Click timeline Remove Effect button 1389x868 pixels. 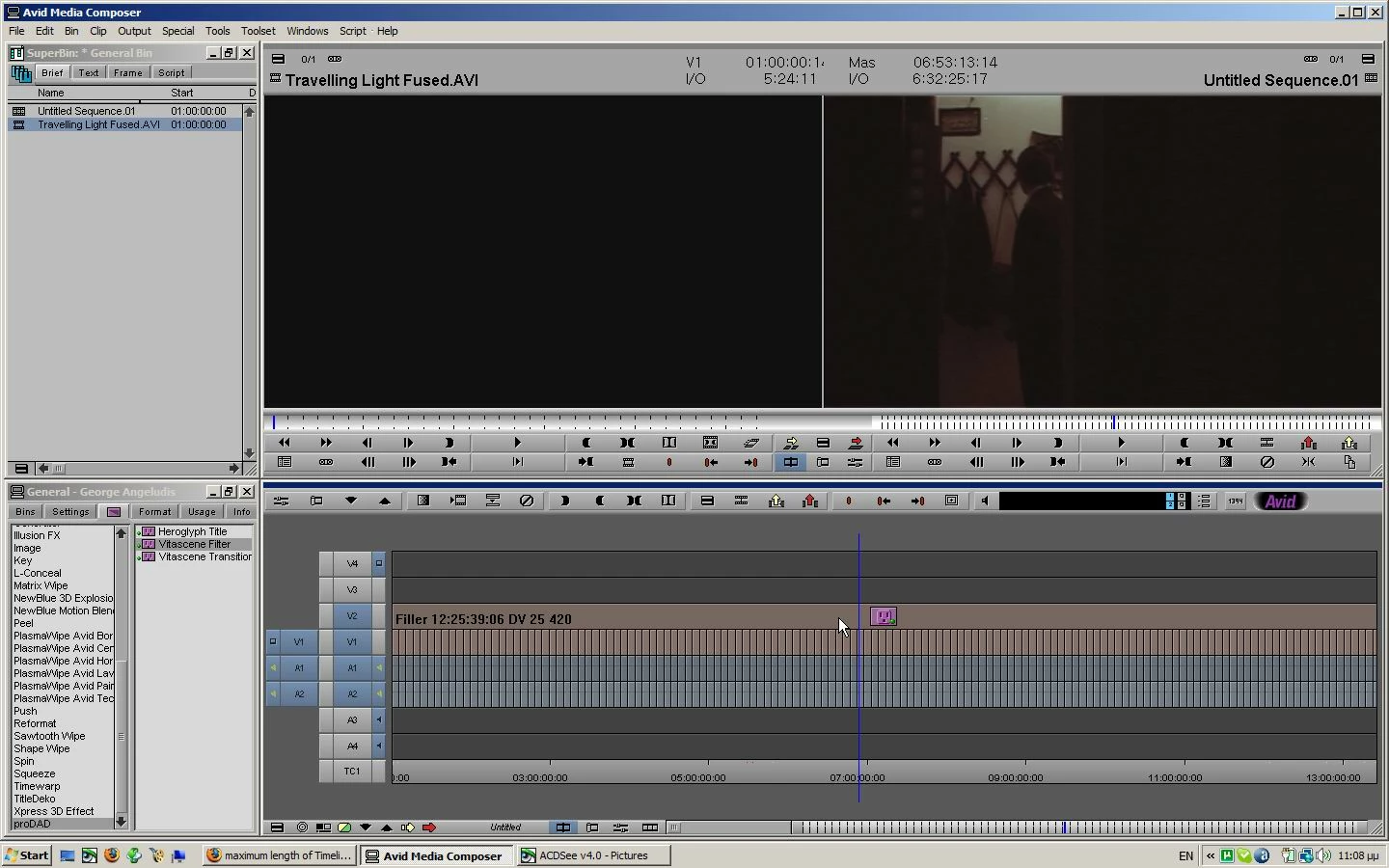527,501
